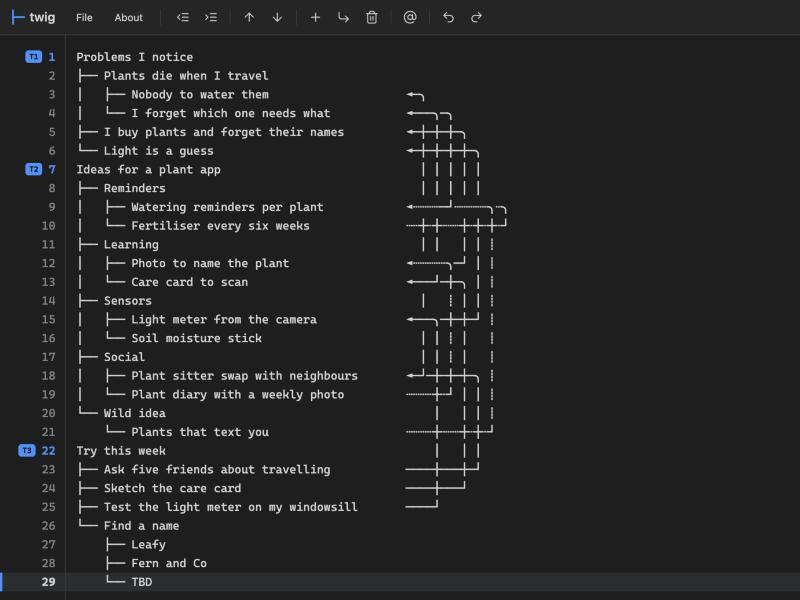
Task: Click "I forget which one needs what"
Action: click(x=231, y=113)
